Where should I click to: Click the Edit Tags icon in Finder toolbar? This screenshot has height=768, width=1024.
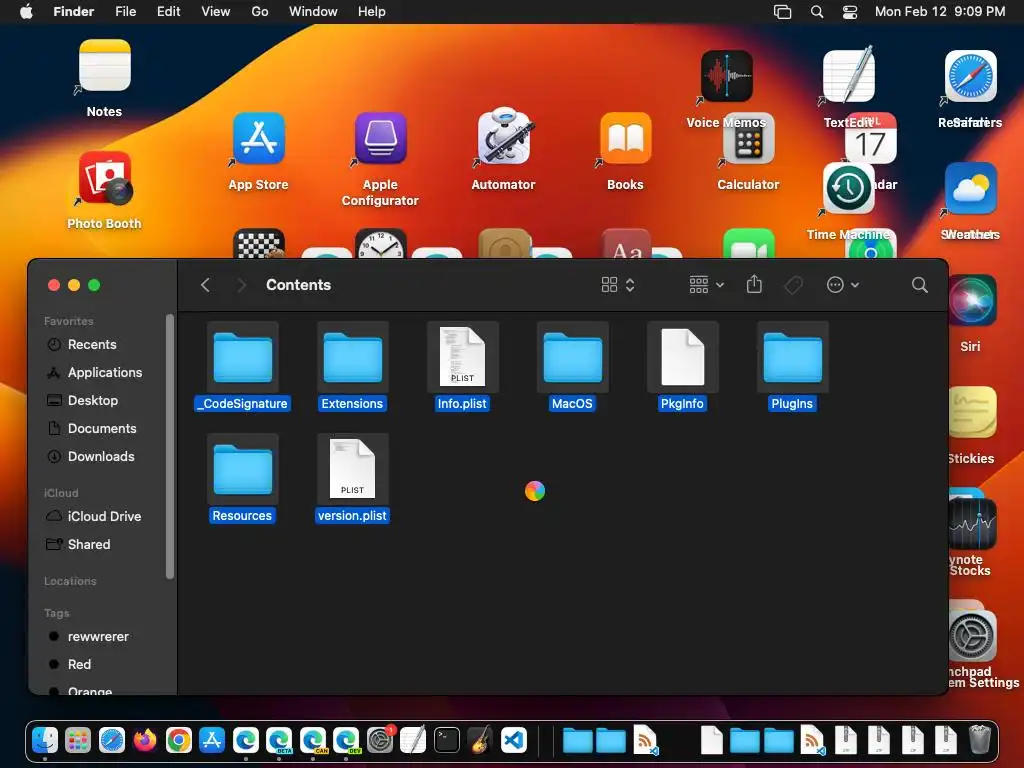click(x=793, y=285)
